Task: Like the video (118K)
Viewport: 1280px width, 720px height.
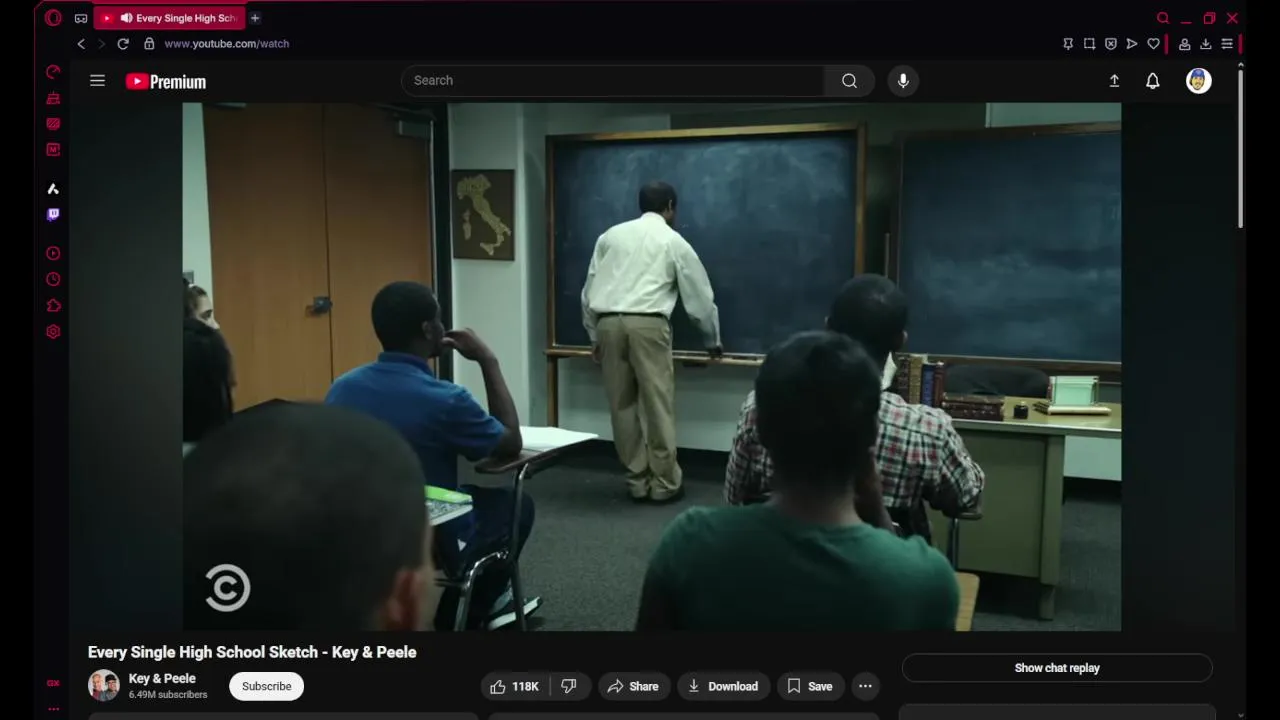Action: [x=515, y=686]
